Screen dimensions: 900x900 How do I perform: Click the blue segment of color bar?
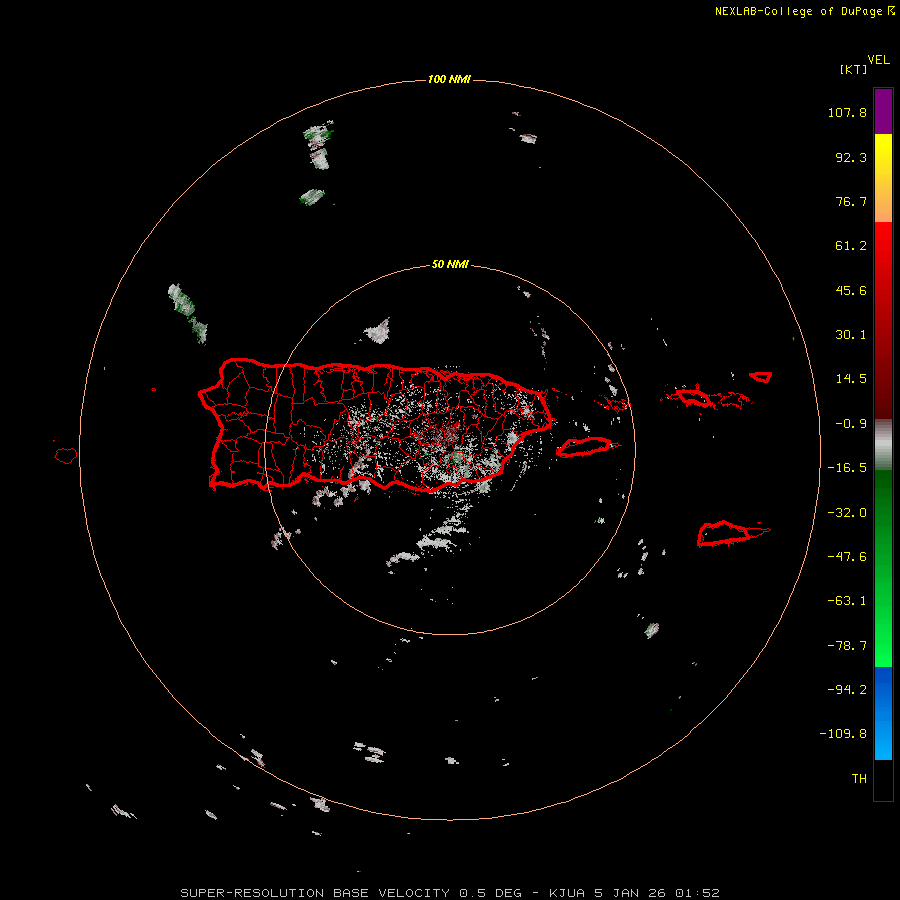coord(883,713)
